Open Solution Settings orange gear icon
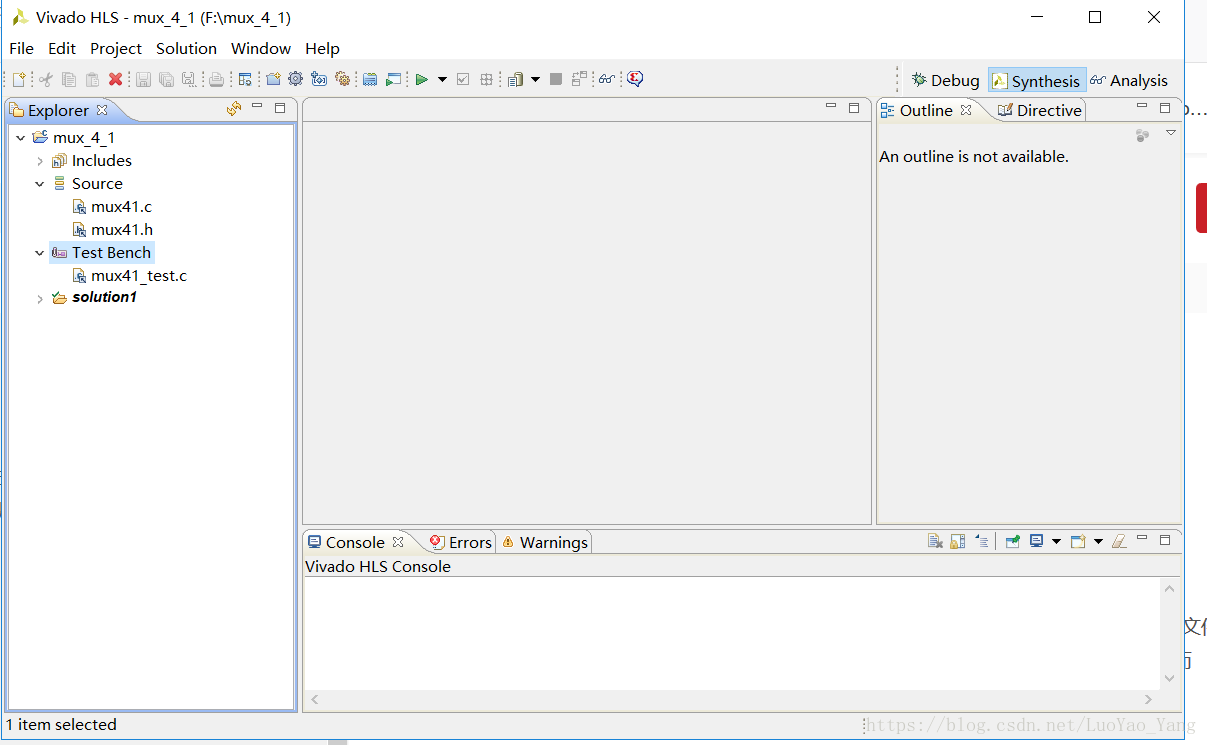 342,79
